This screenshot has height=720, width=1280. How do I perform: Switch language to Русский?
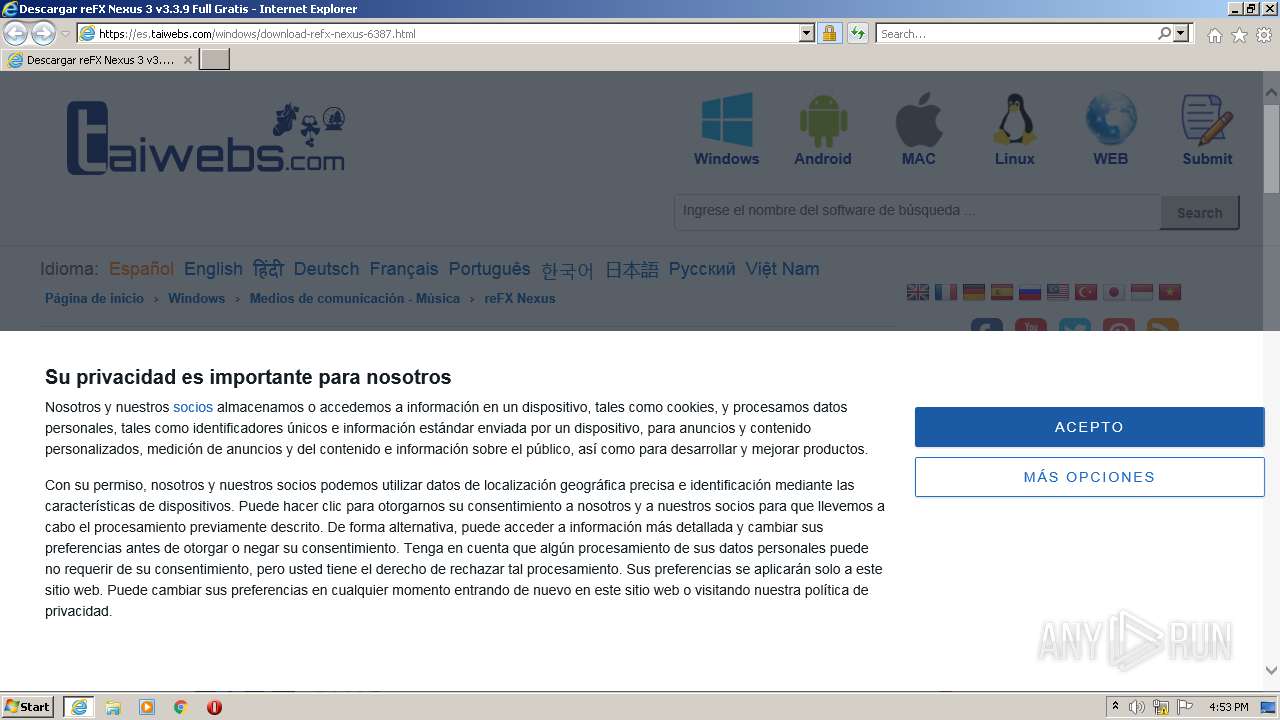702,269
